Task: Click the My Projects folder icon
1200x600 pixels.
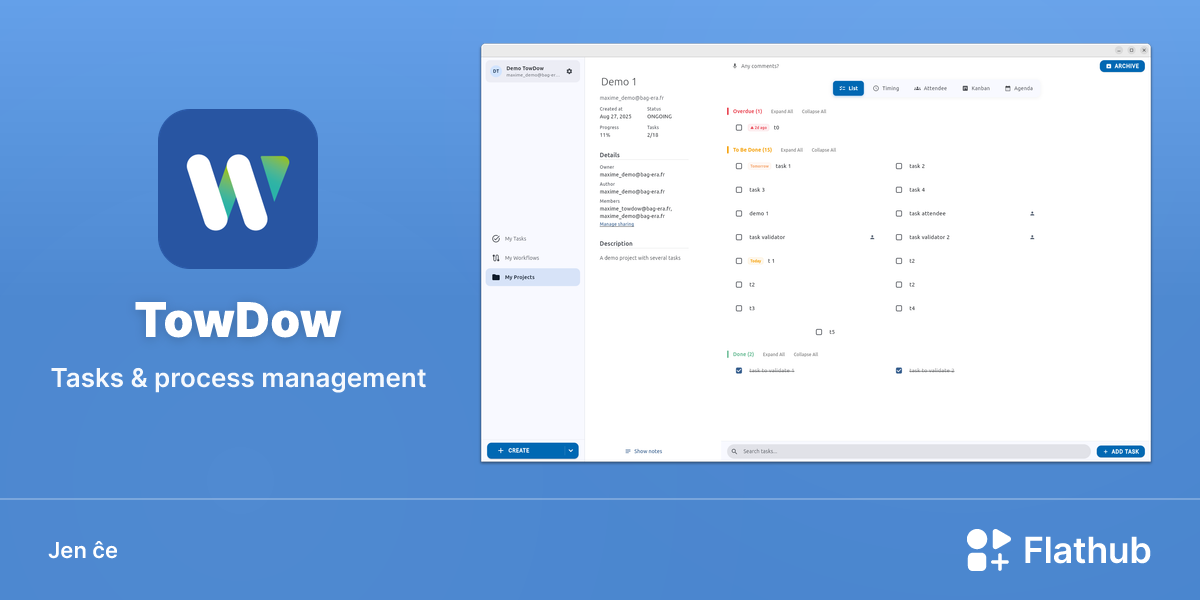Action: coord(496,277)
